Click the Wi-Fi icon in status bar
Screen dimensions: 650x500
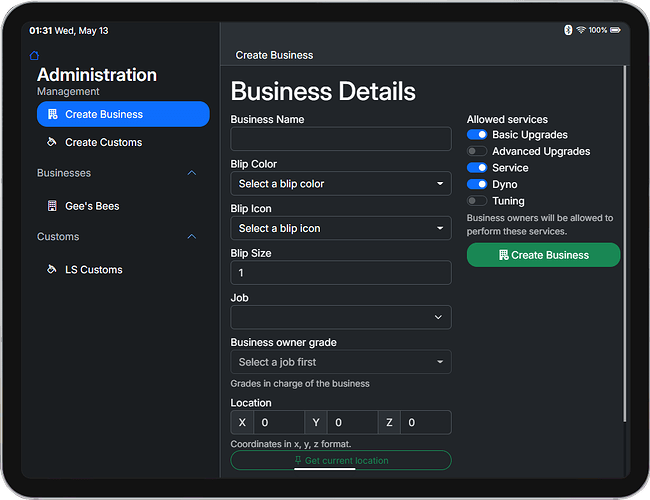[x=581, y=30]
